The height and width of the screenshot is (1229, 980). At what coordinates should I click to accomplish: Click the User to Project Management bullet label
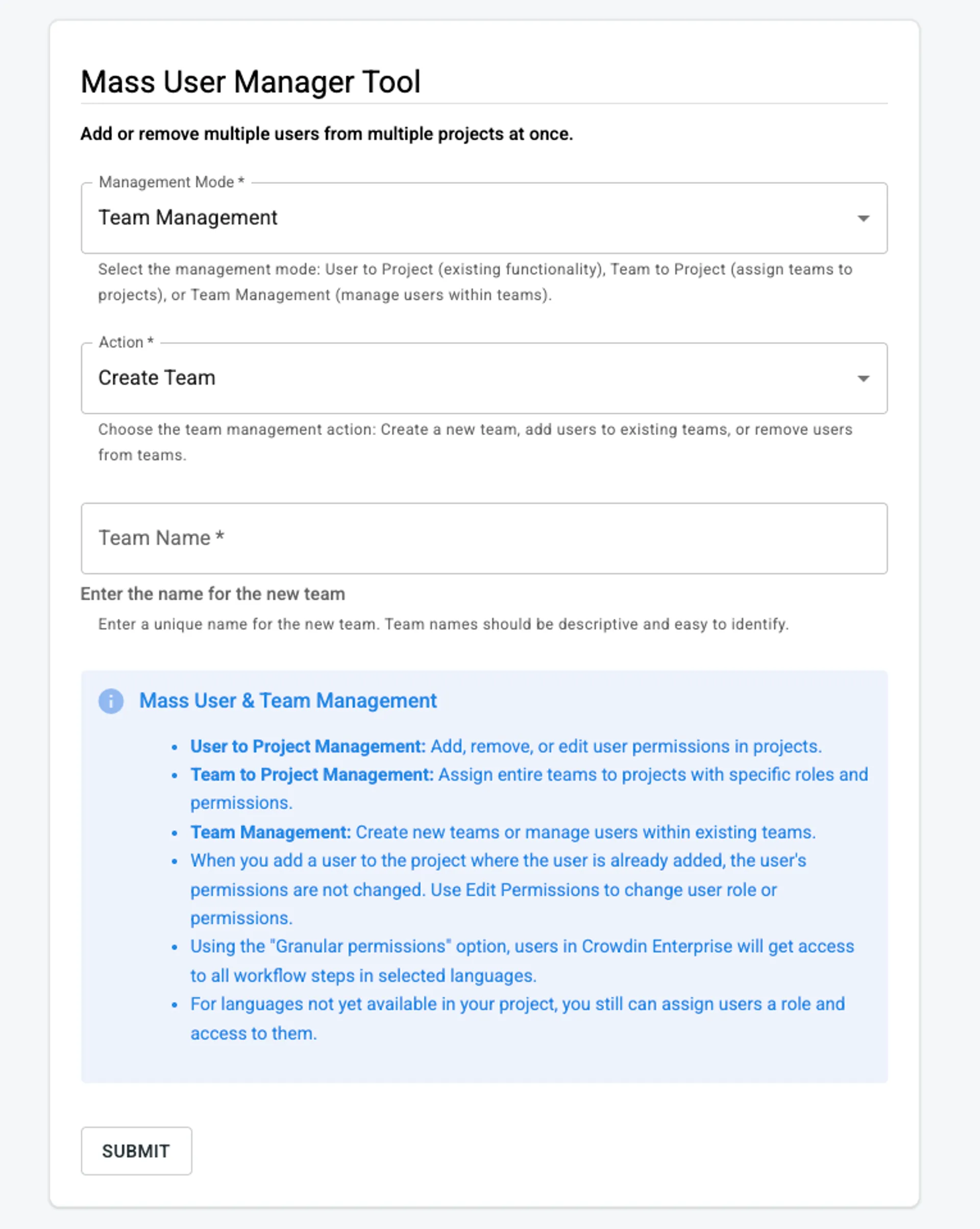click(x=308, y=746)
